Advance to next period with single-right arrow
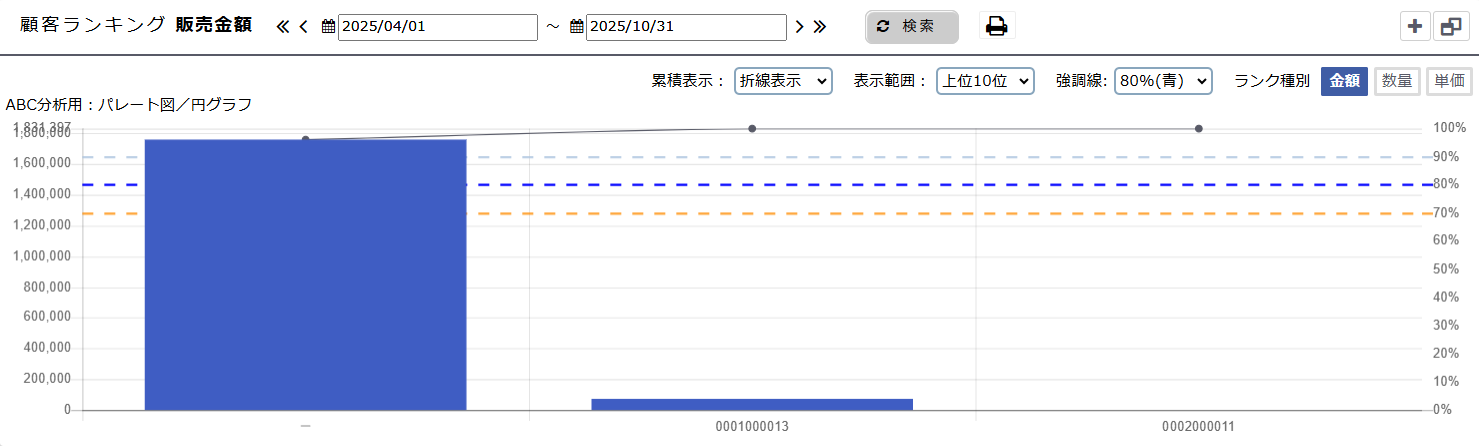Viewport: 1479px width, 446px height. 799,27
